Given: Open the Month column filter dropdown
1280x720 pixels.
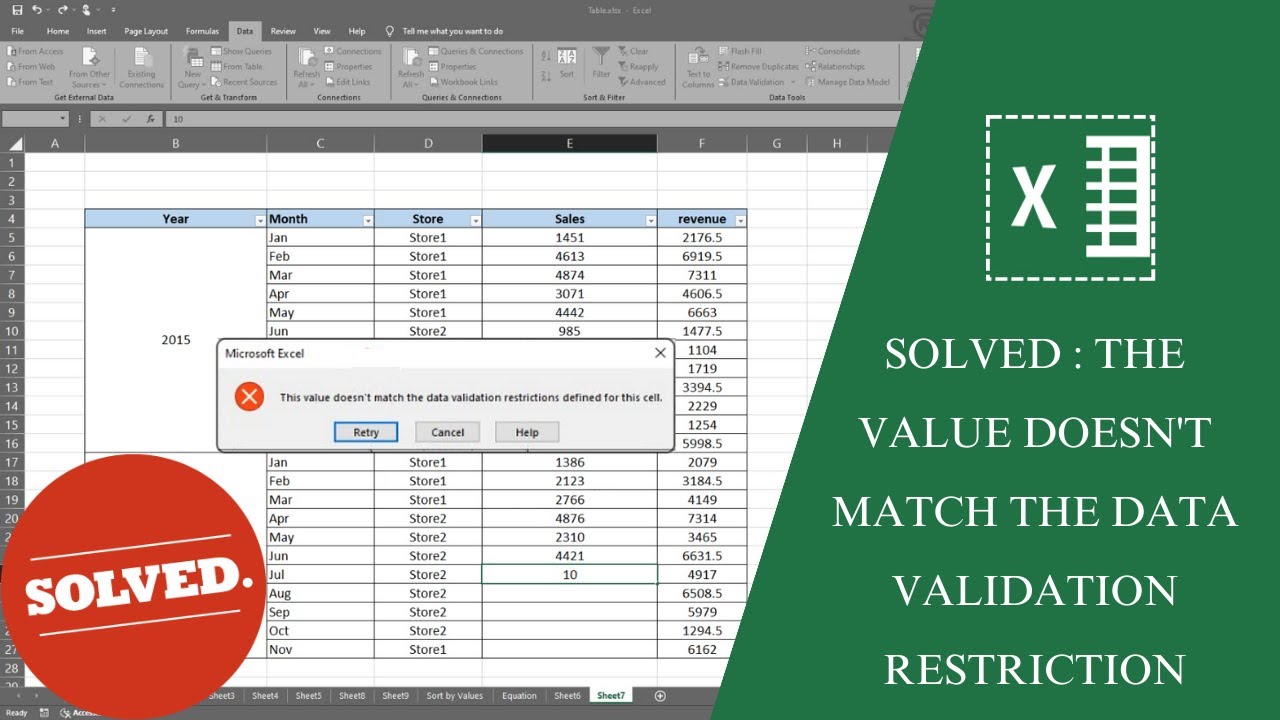Looking at the screenshot, I should [367, 220].
